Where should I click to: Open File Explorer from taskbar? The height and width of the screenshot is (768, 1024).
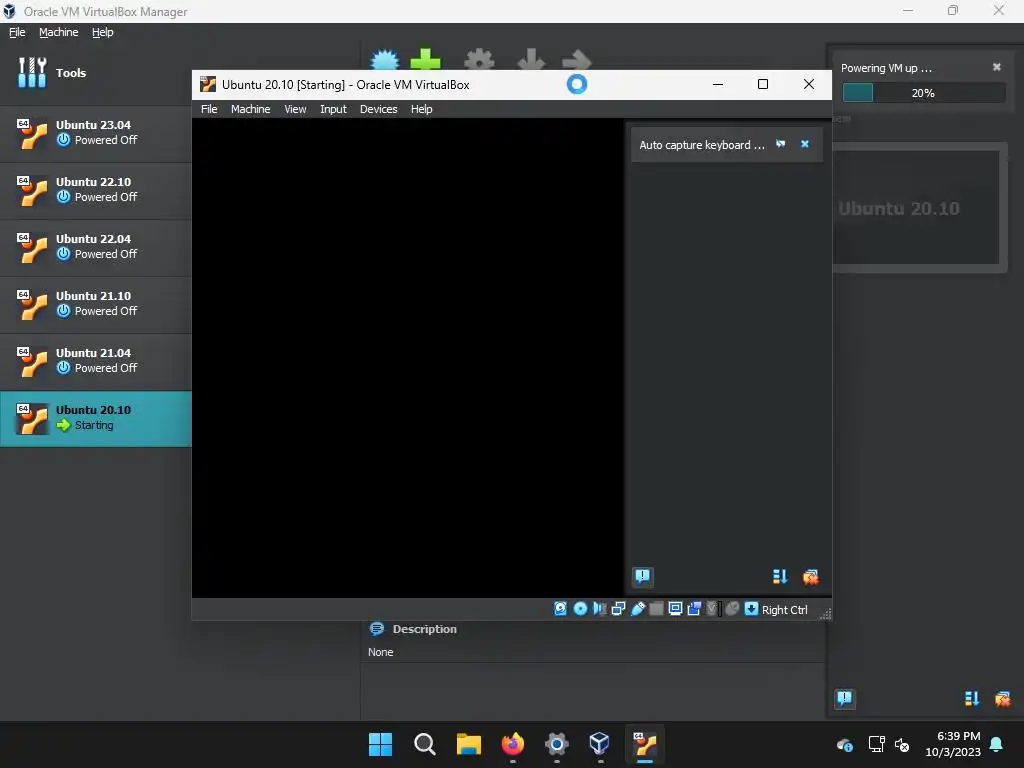pyautogui.click(x=468, y=744)
